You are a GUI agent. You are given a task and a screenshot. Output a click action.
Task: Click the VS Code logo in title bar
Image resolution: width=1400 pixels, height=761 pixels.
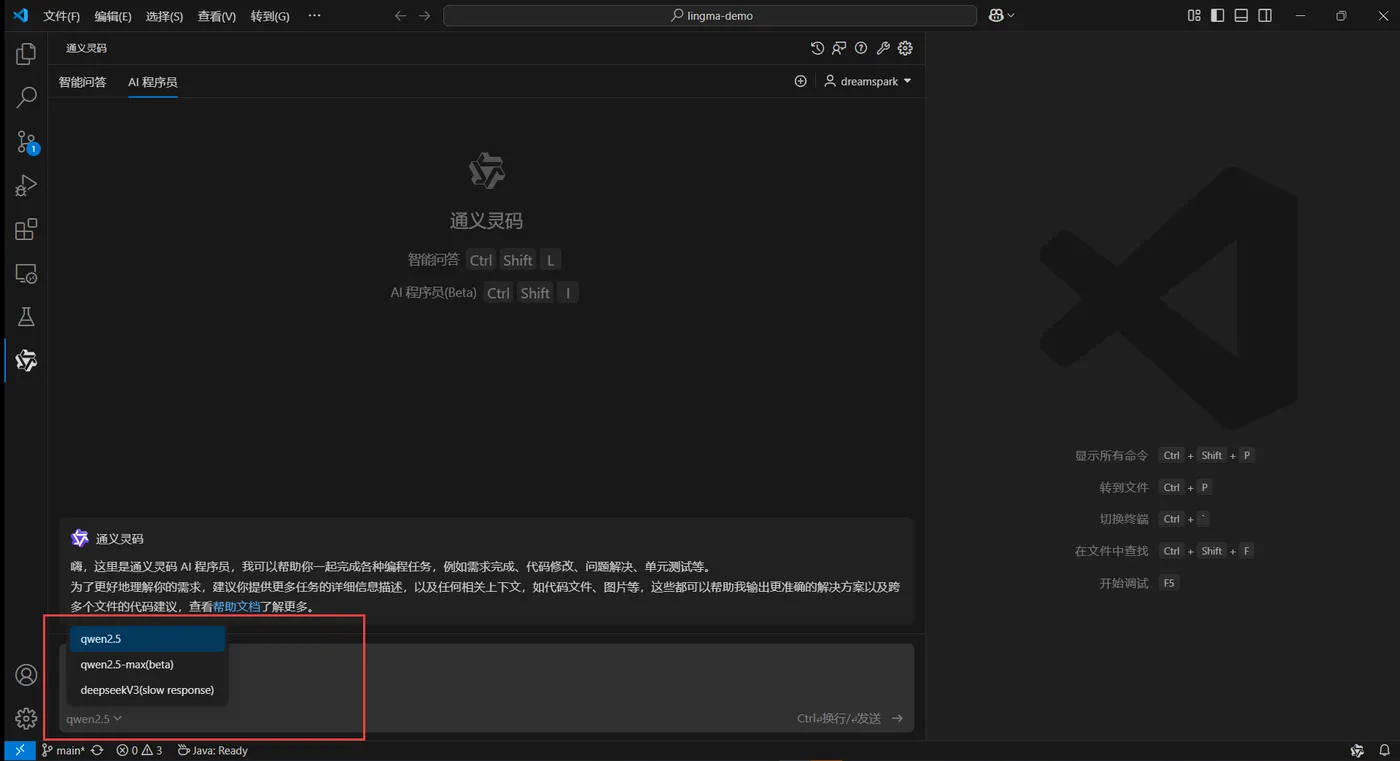20,15
